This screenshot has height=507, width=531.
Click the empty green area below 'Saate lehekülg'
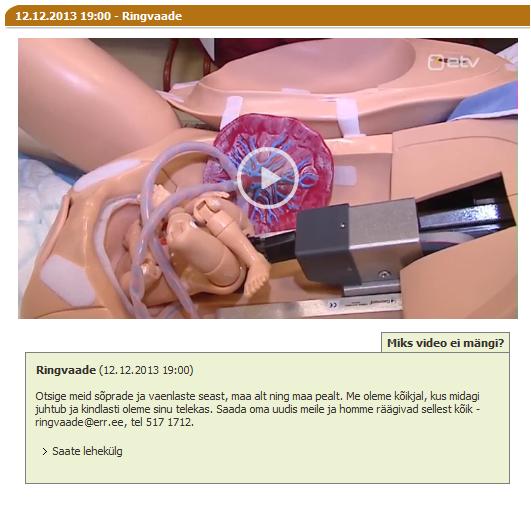[268, 471]
